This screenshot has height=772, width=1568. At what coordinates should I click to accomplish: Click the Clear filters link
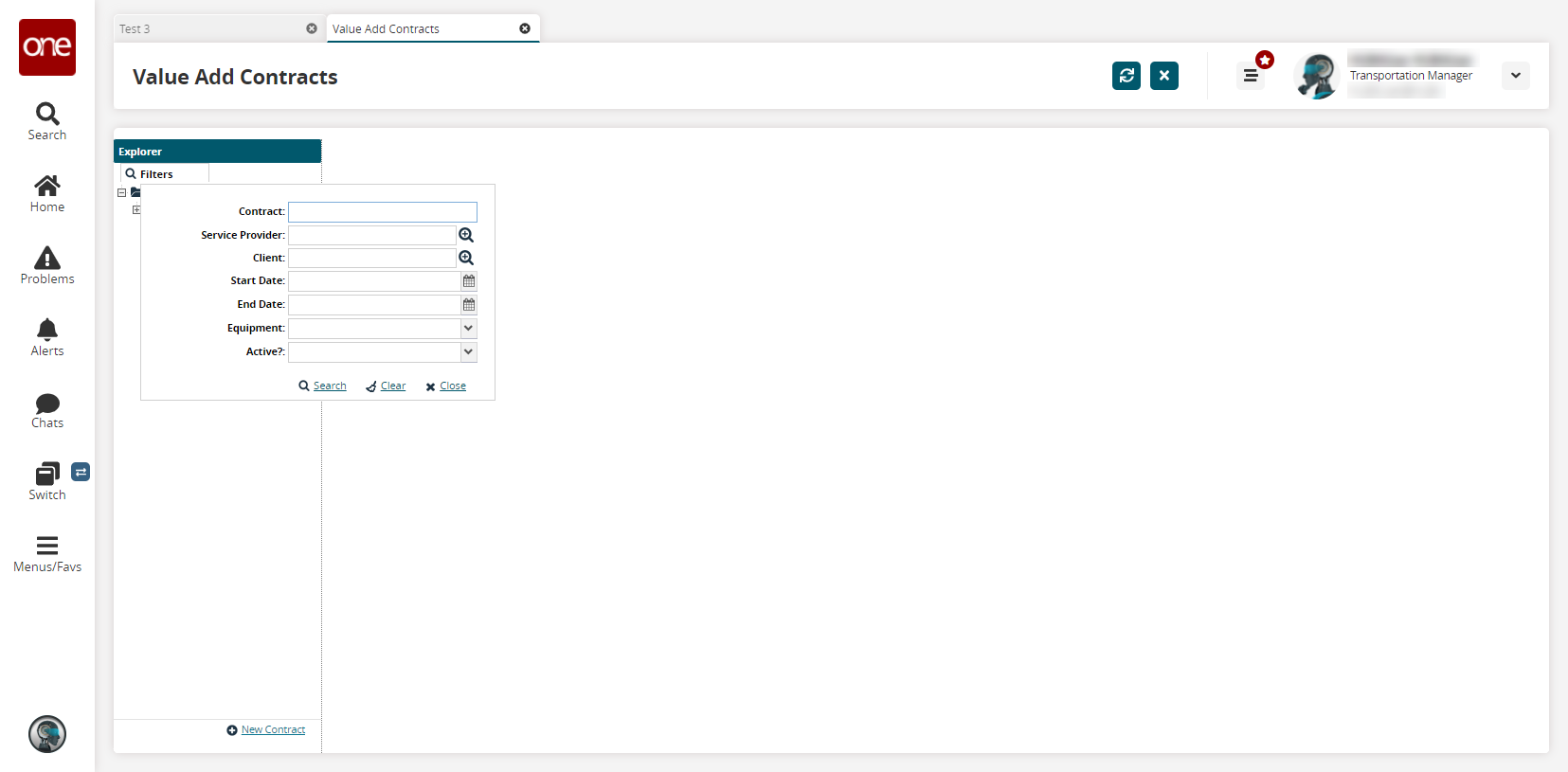(393, 386)
